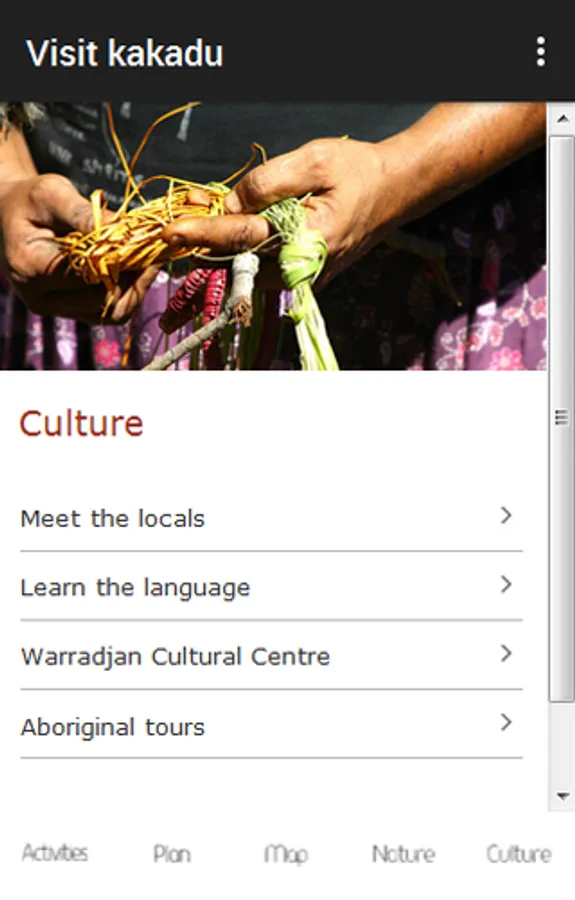Open the Warradjan Cultural Centre entry
The height and width of the screenshot is (900, 575).
click(x=271, y=655)
